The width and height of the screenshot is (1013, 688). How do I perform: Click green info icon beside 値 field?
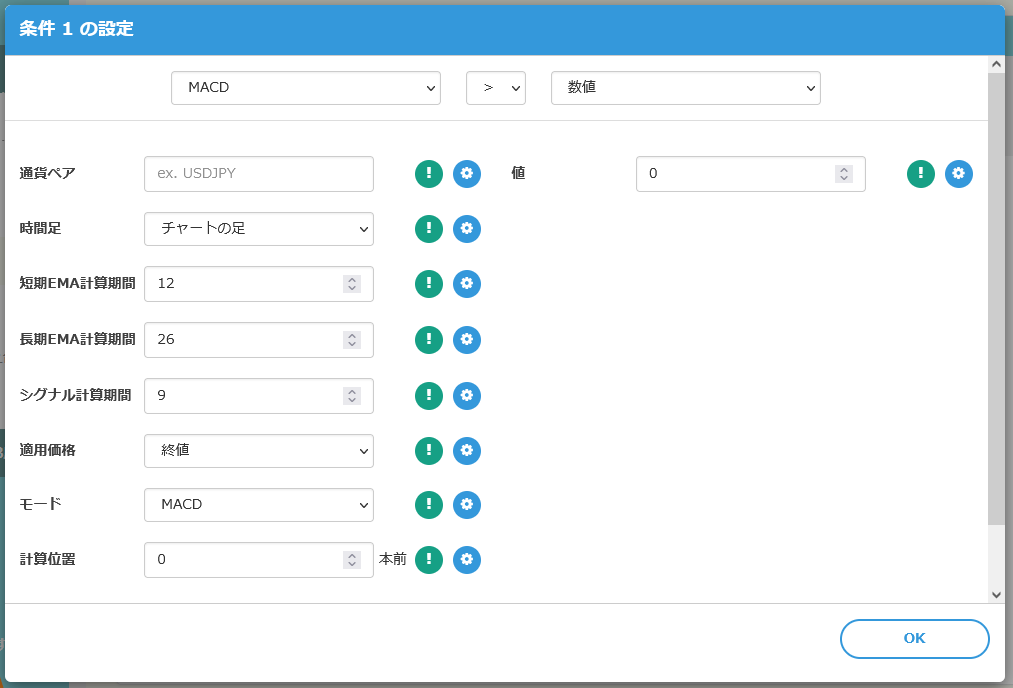921,174
